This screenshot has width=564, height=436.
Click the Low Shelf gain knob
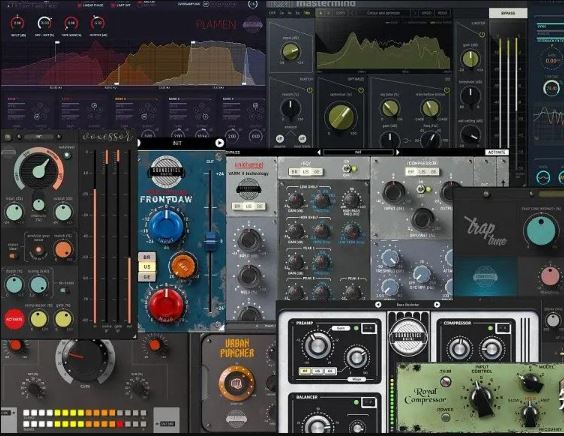[x=296, y=200]
